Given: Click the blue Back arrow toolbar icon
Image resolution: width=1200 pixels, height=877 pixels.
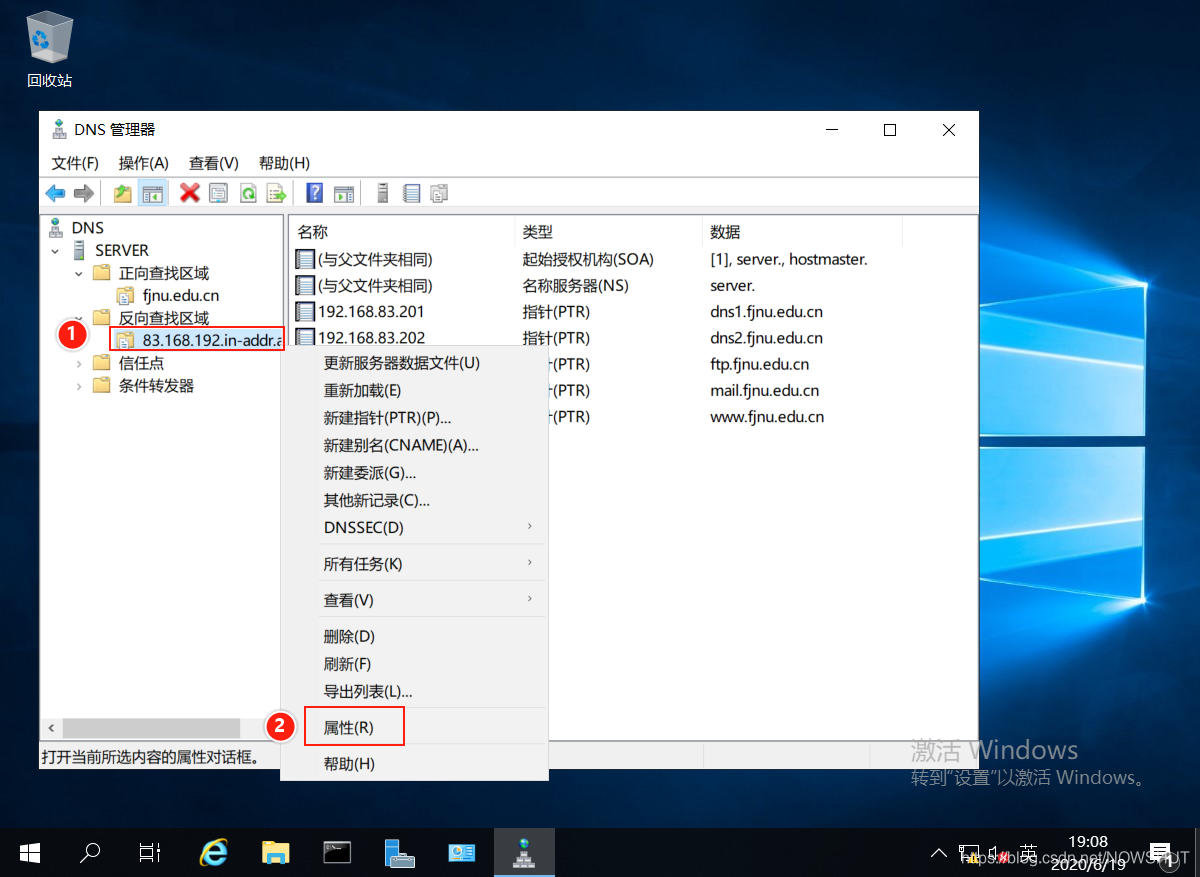Looking at the screenshot, I should click(x=55, y=193).
